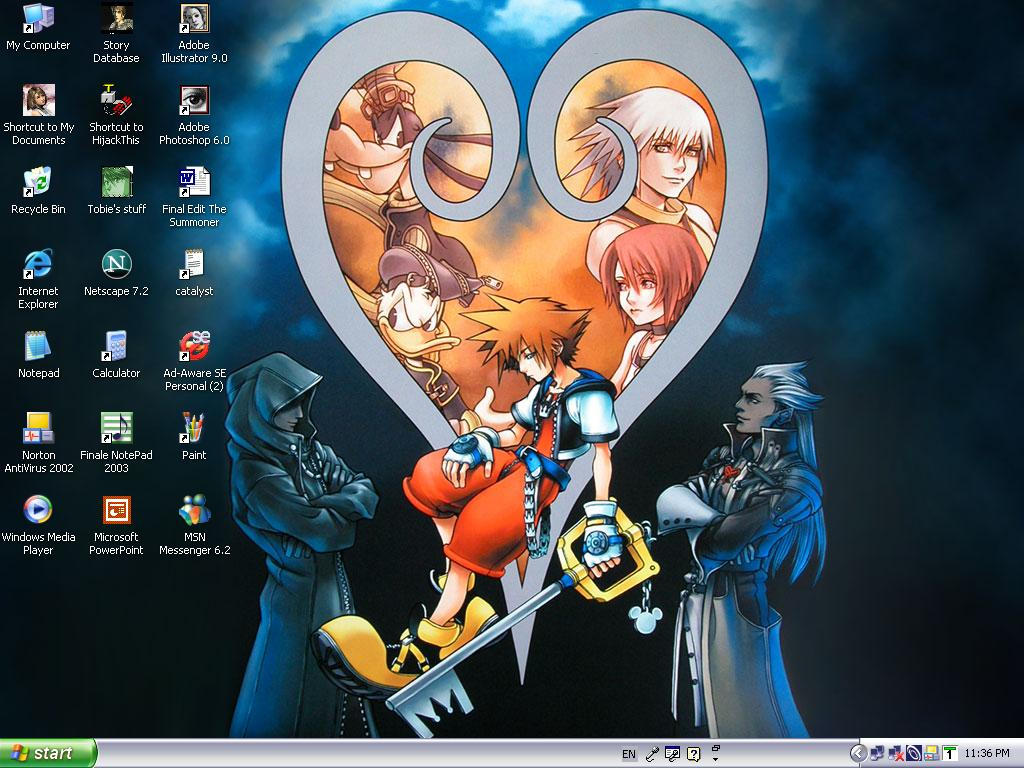
Task: Select the Microsoft PowerPoint icon
Action: click(116, 525)
